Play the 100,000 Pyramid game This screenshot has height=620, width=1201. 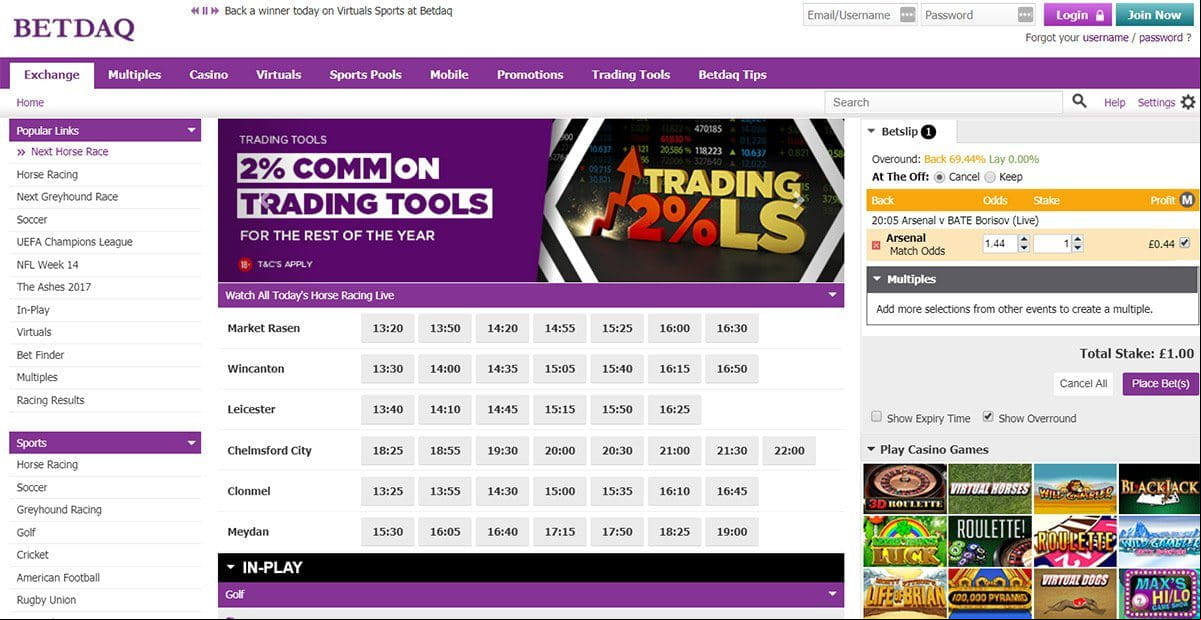[x=990, y=593]
